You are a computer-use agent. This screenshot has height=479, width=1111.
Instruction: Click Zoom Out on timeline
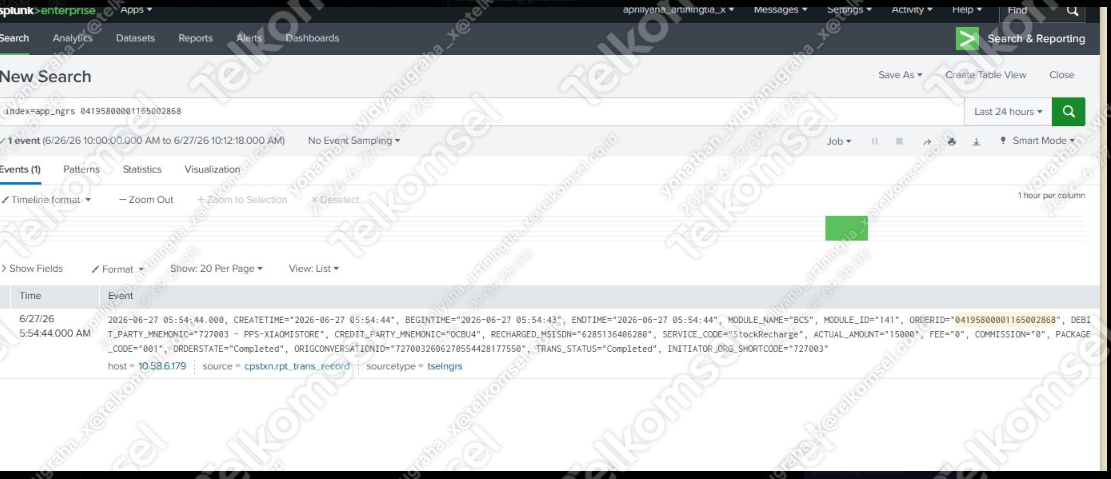point(146,200)
